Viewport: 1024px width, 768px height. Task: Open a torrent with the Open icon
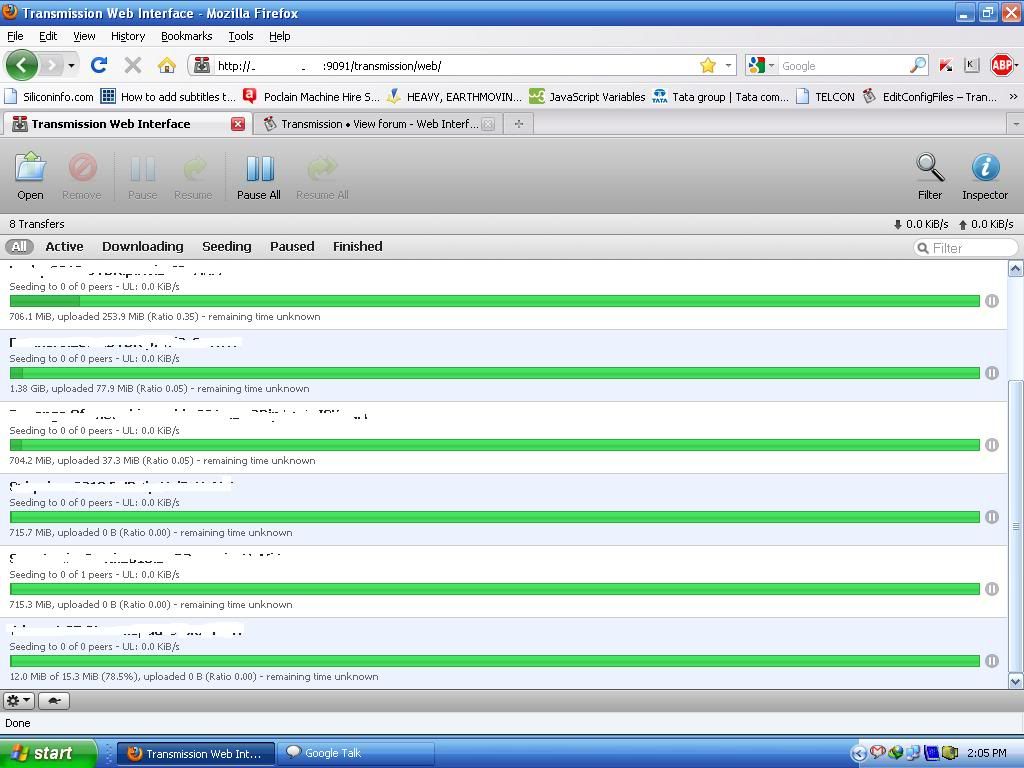click(30, 176)
